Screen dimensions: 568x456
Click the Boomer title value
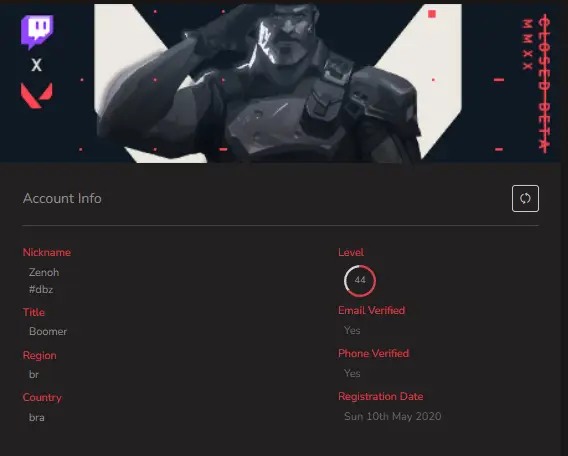pyautogui.click(x=48, y=331)
